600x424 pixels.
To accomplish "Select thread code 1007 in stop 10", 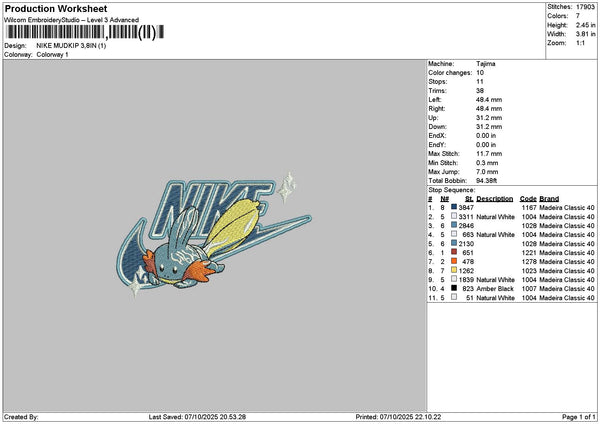I will (529, 289).
